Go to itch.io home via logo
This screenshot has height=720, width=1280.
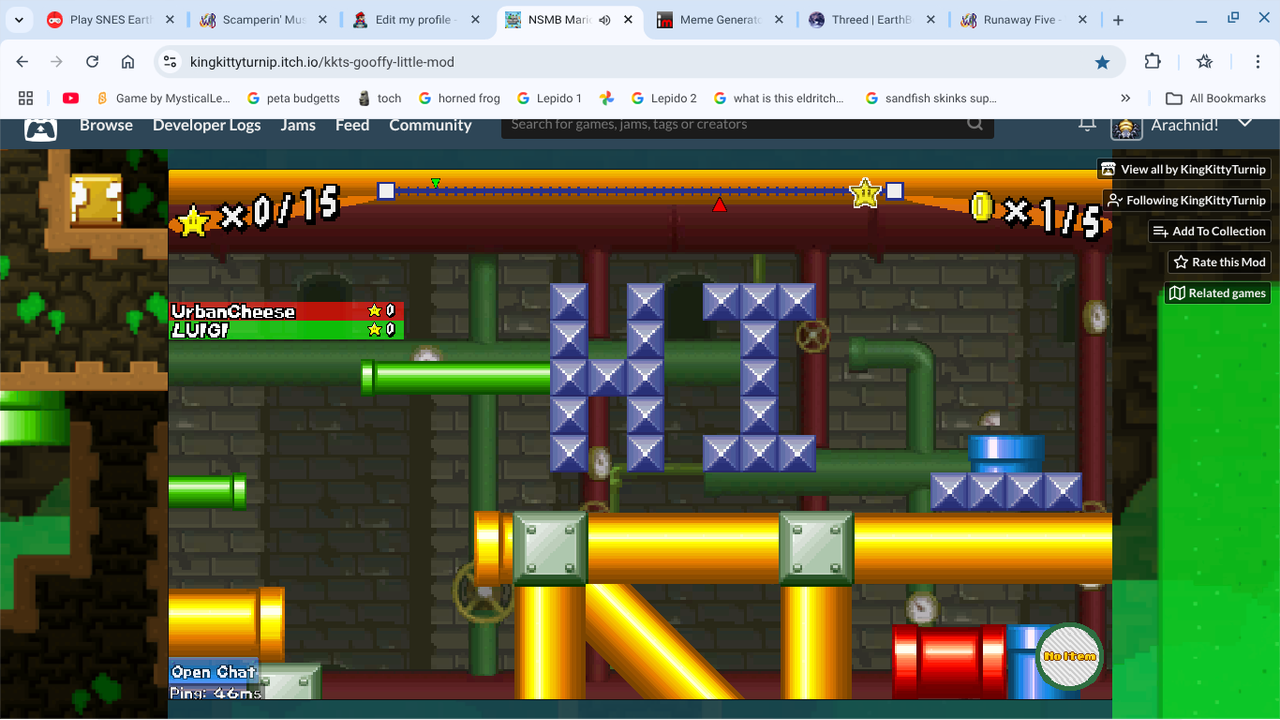pyautogui.click(x=40, y=128)
